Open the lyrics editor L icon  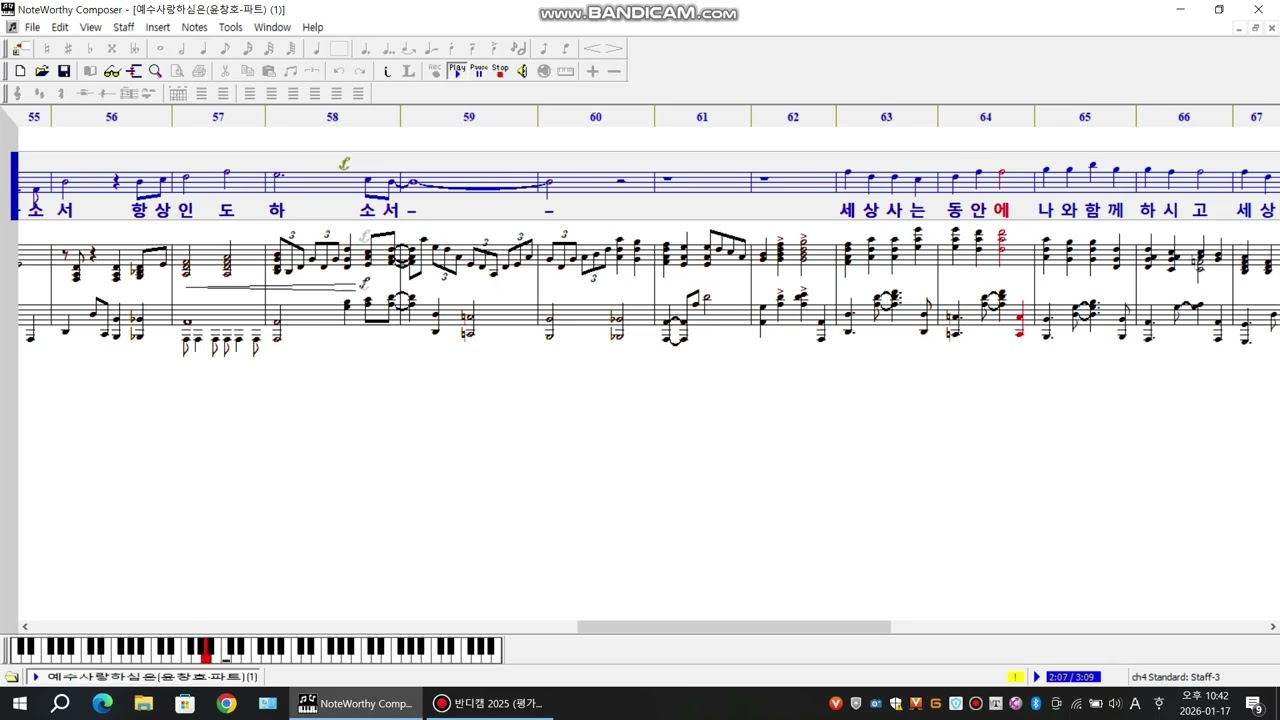[x=408, y=71]
